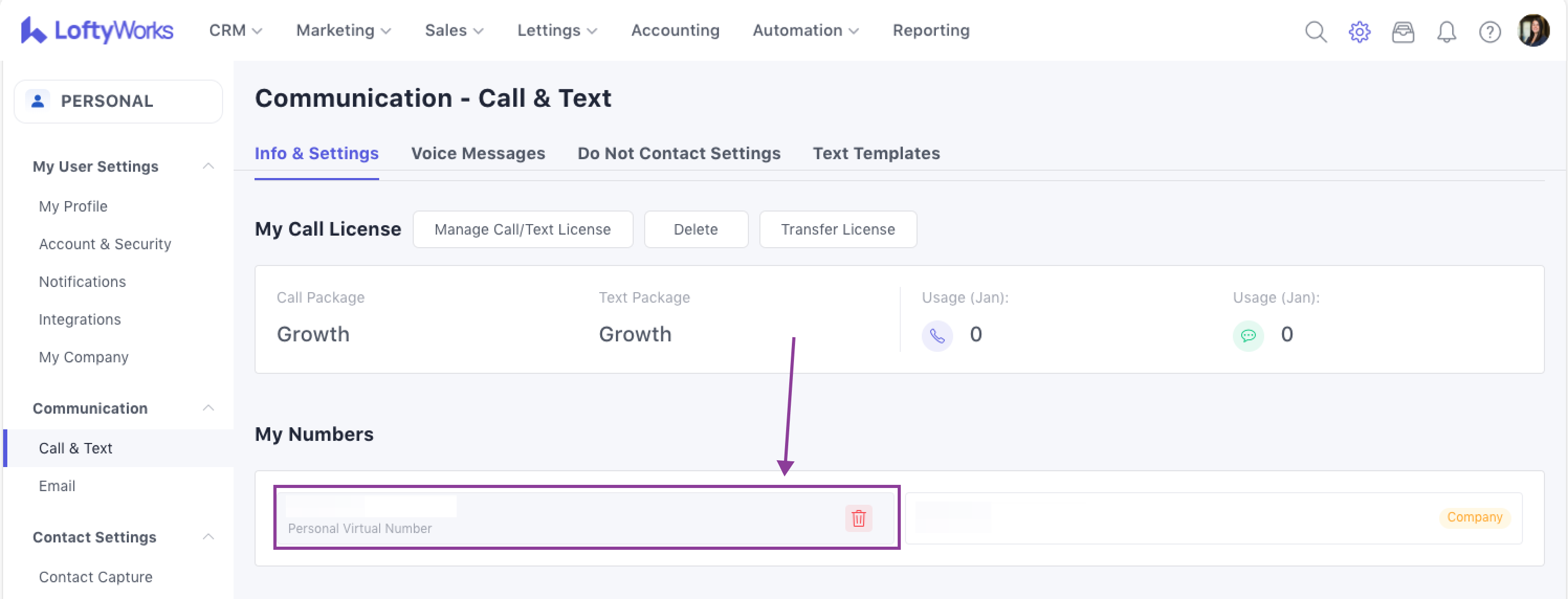Open the inbox tray icon
Screen dimensions: 1568x599
click(x=1403, y=31)
